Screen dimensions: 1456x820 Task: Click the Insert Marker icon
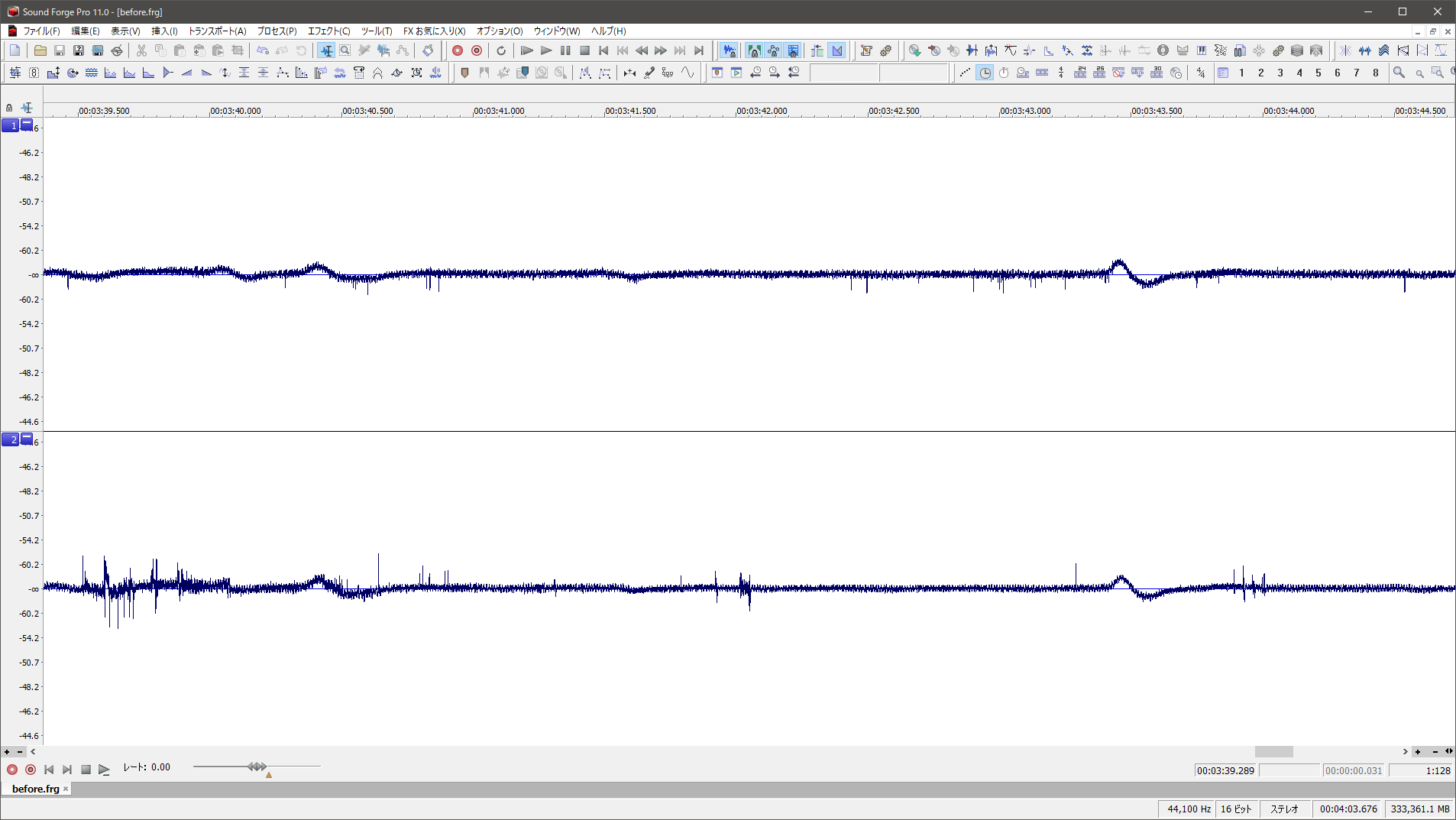pyautogui.click(x=464, y=73)
